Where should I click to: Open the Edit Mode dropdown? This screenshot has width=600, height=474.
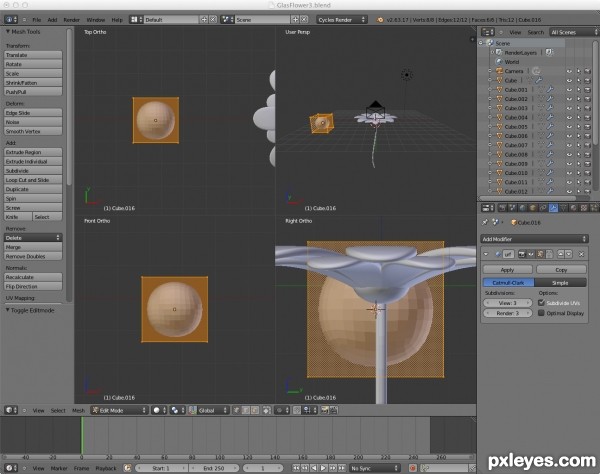(x=119, y=410)
